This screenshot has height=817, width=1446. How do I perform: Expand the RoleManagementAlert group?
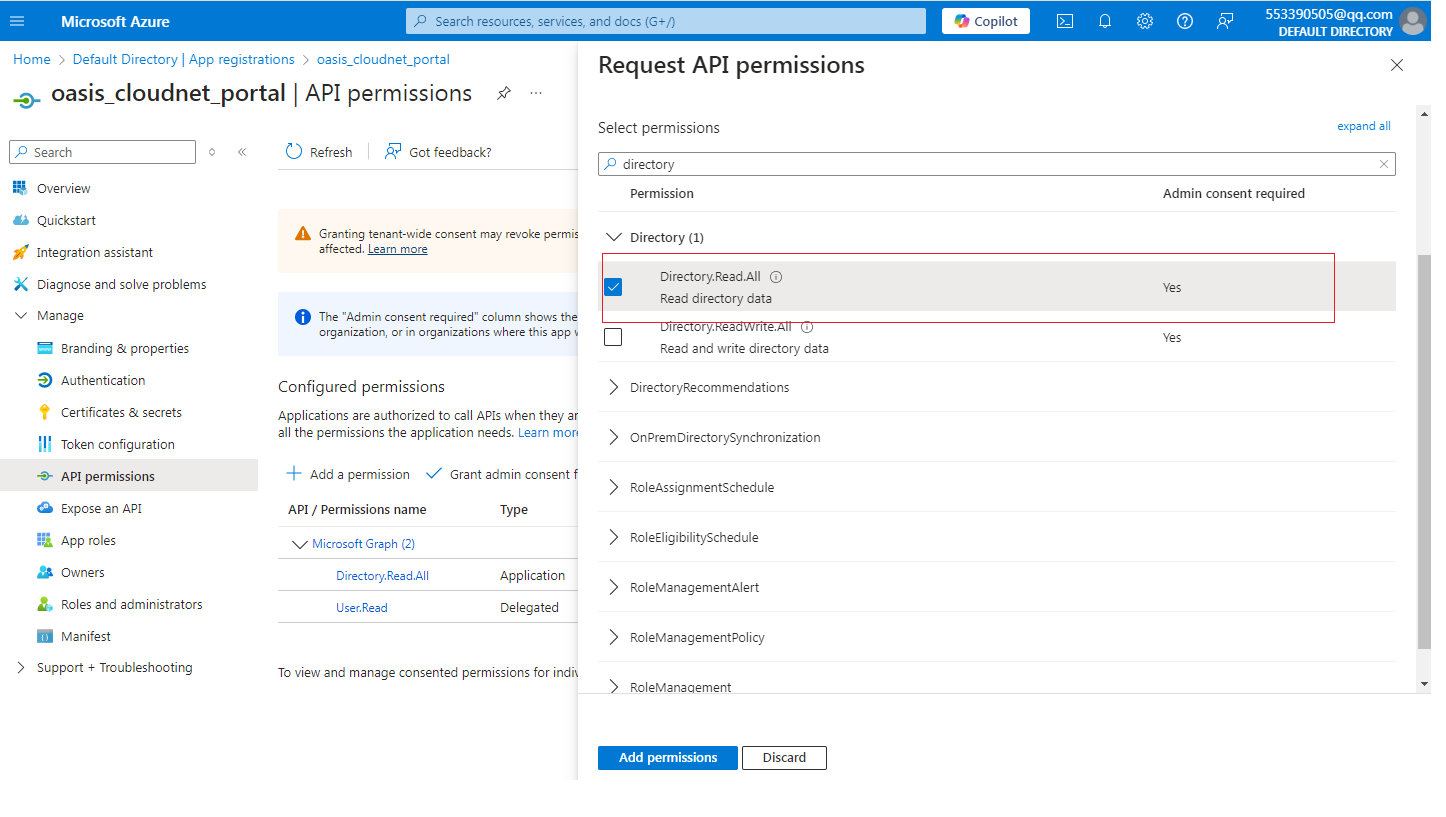(x=614, y=587)
